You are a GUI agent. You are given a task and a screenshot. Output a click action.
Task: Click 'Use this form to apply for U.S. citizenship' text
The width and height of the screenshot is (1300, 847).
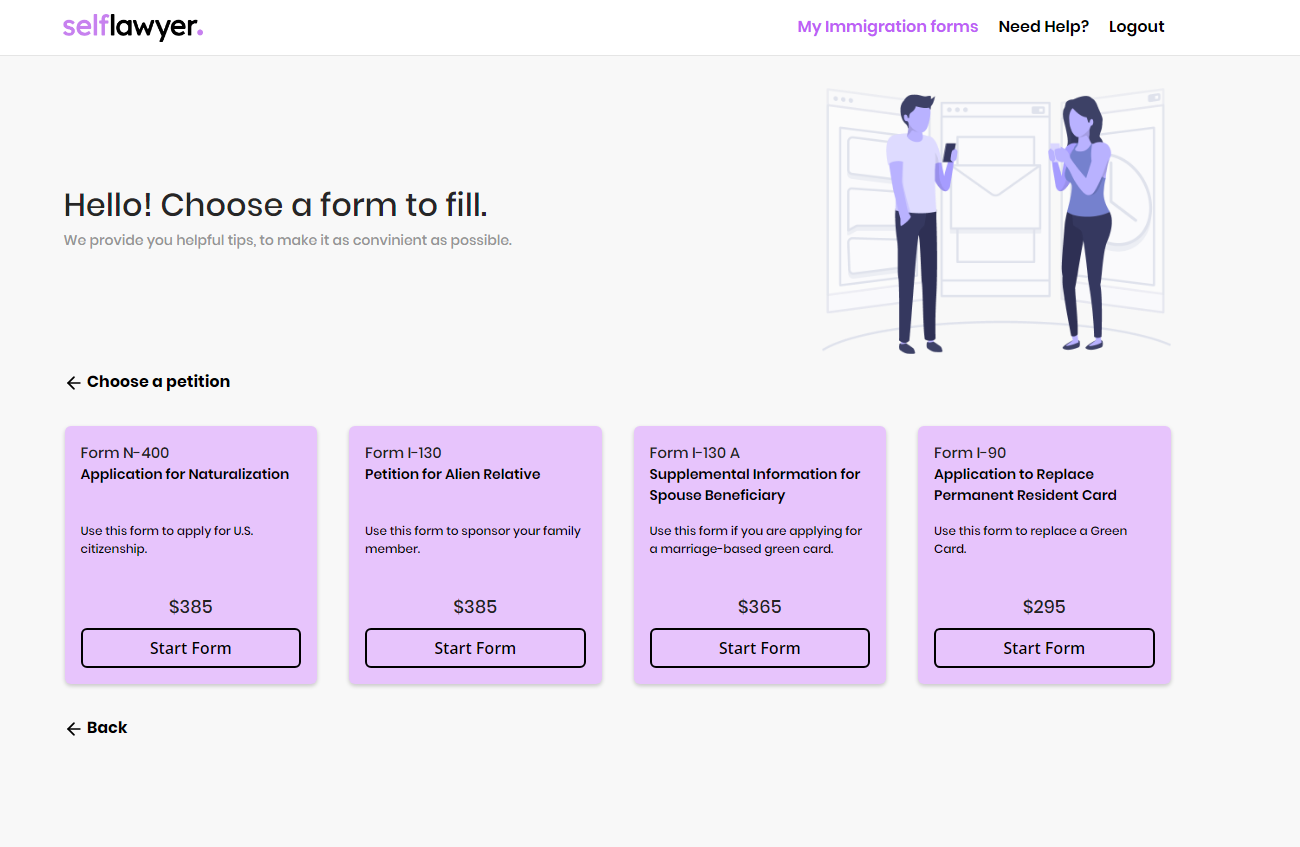(x=167, y=540)
